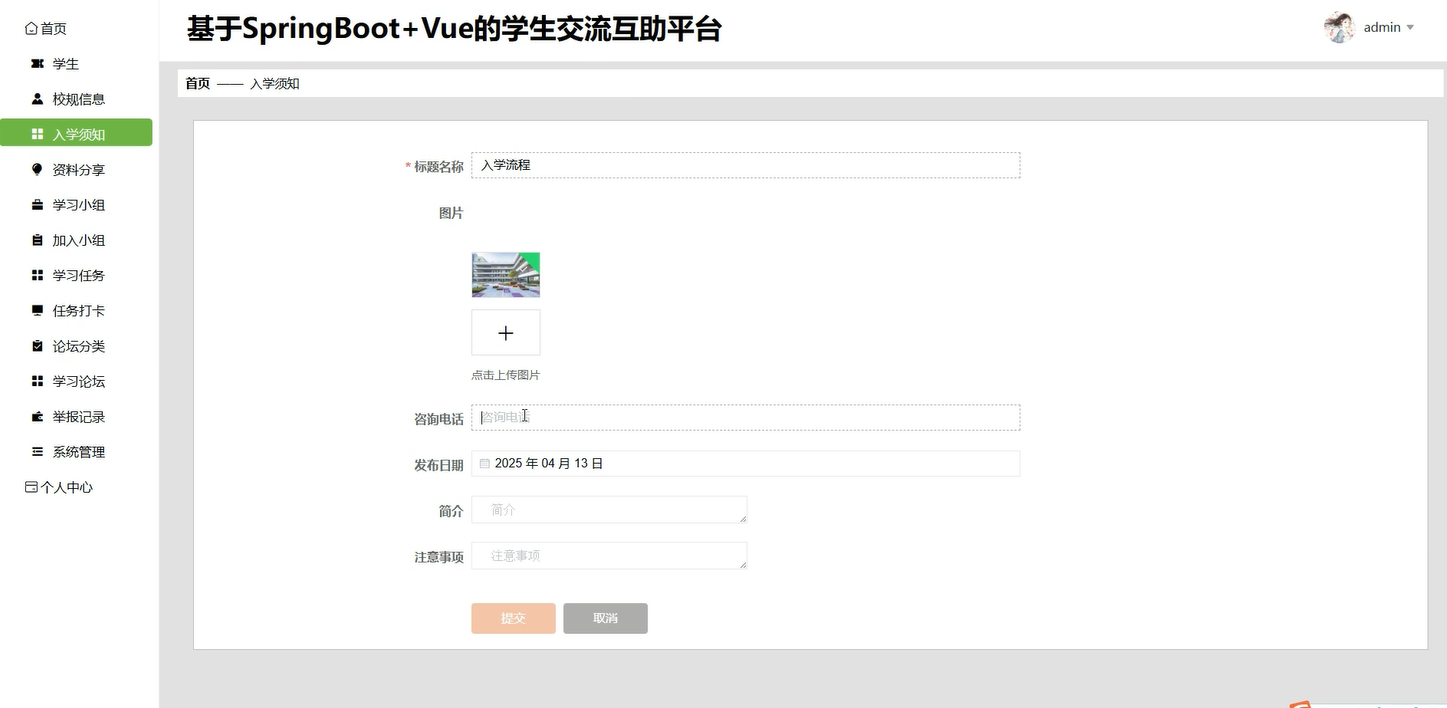Click the 学习任务 grid icon
The image size is (1447, 708).
[38, 276]
